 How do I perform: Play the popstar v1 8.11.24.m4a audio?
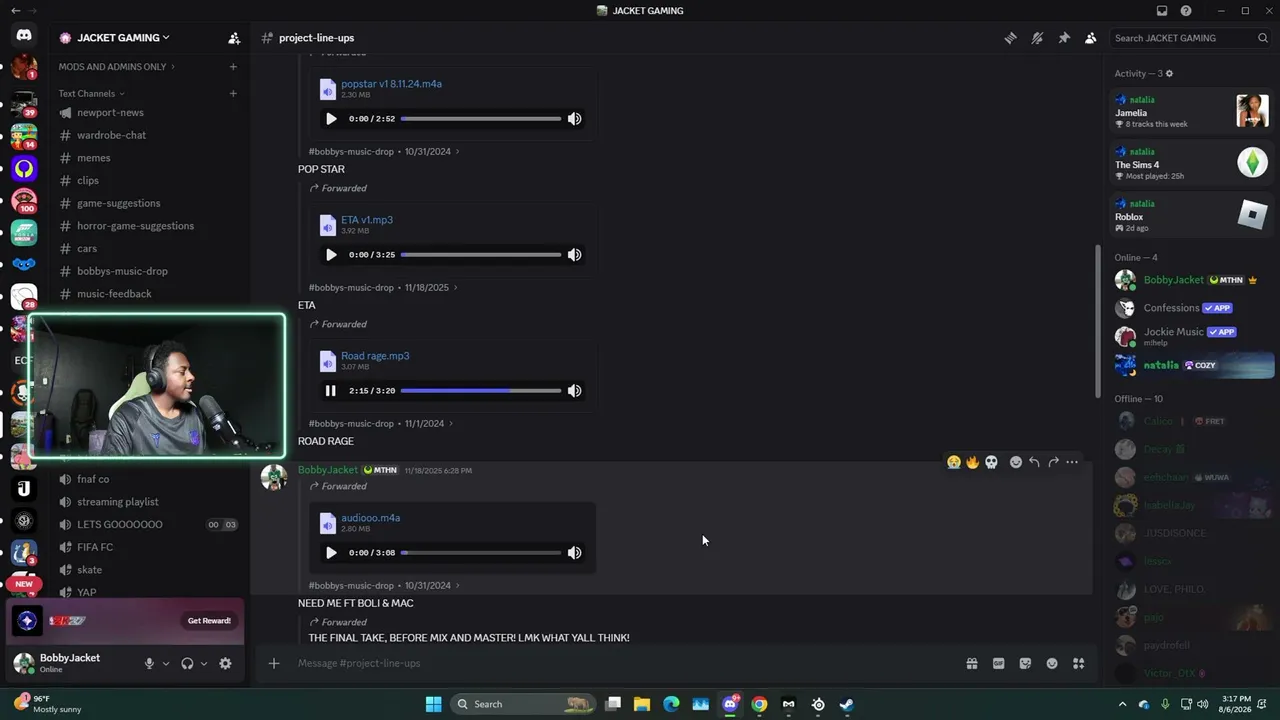pos(331,119)
